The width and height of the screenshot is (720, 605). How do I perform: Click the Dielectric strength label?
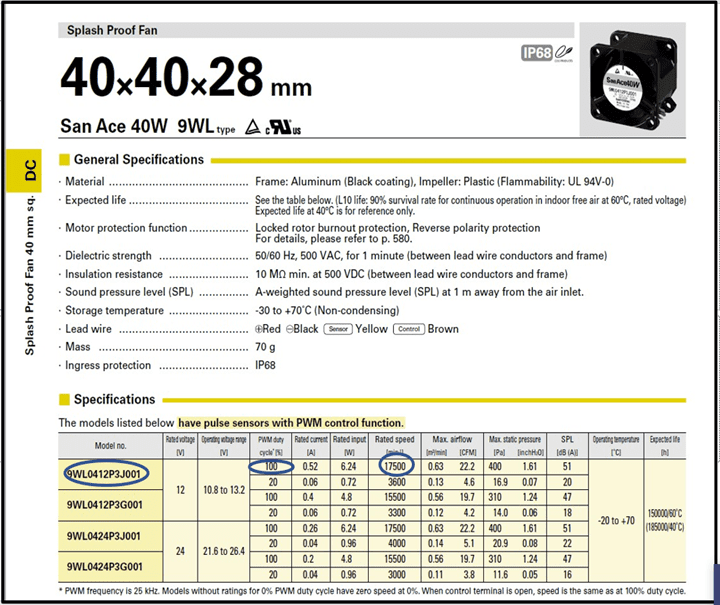pos(108,256)
